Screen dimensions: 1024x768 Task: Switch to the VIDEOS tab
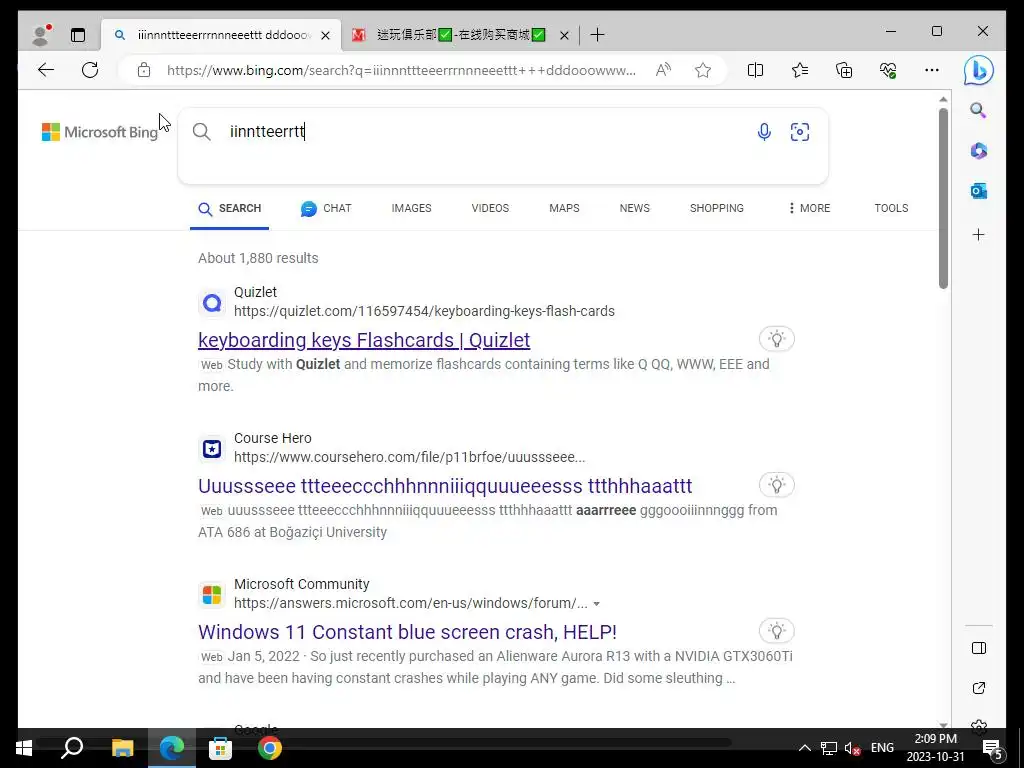(490, 208)
